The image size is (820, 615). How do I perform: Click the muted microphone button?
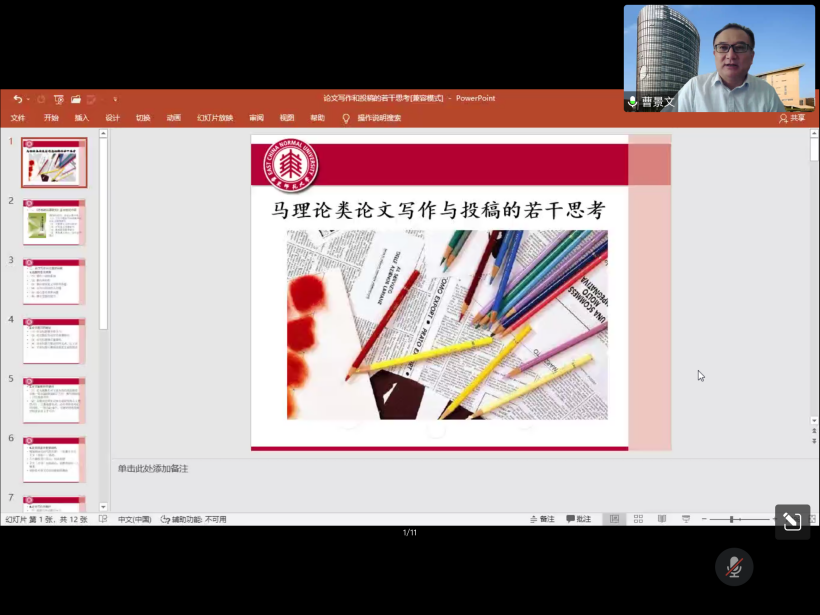tap(733, 566)
